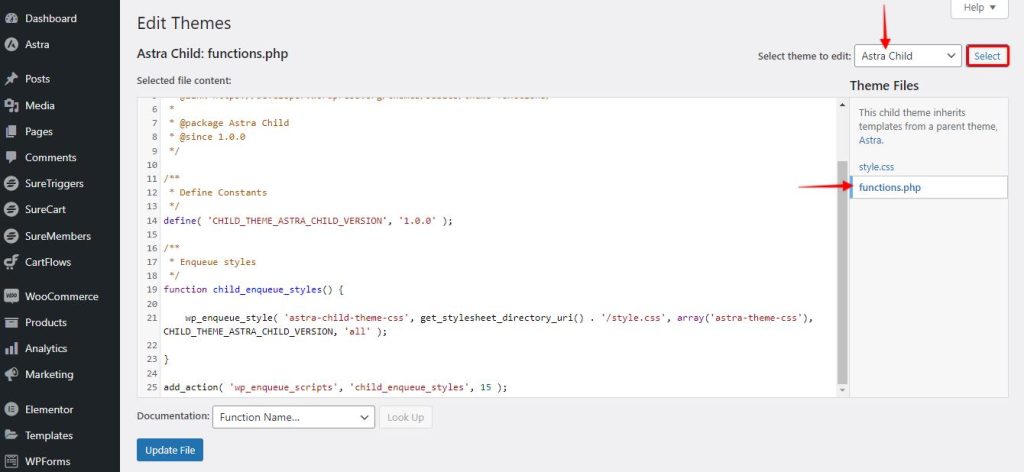This screenshot has width=1024, height=472.
Task: Click the Update File button
Action: click(170, 450)
